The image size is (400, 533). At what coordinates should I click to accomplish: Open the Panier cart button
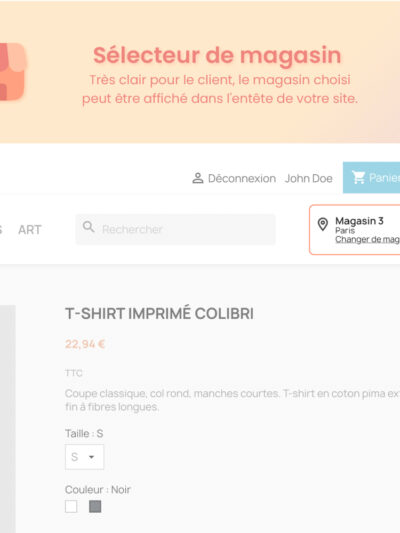(x=371, y=177)
